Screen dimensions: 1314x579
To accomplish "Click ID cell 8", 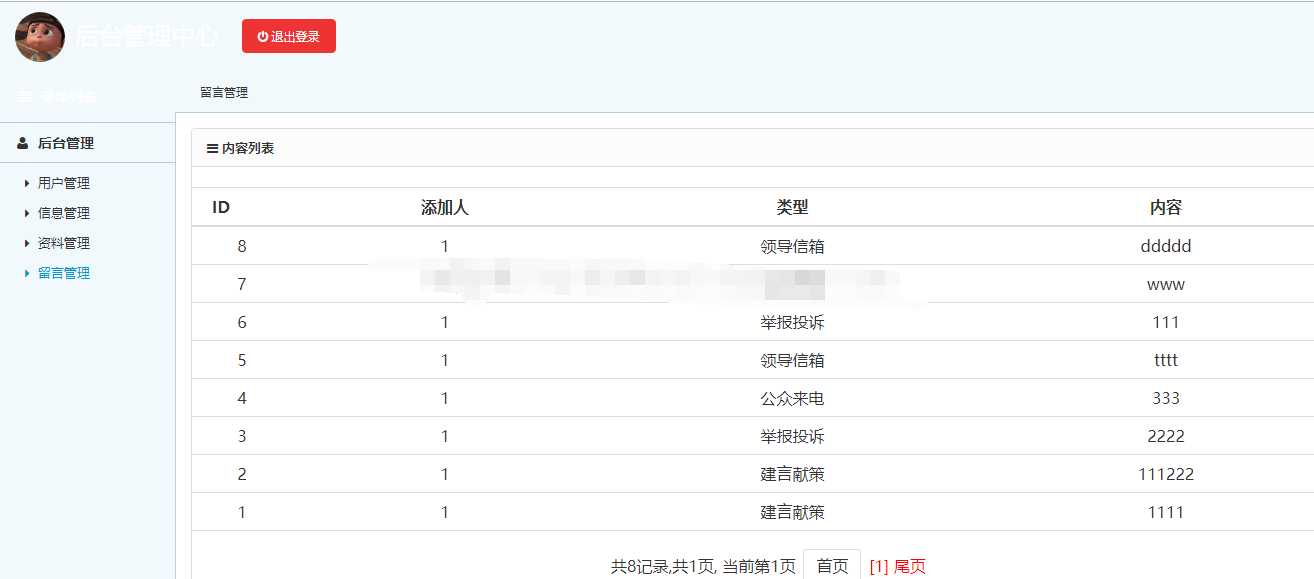I will (x=242, y=246).
